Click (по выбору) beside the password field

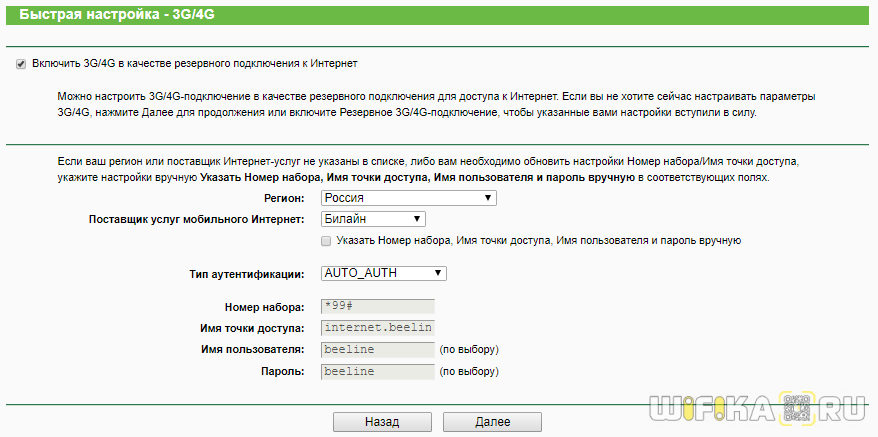tap(469, 372)
